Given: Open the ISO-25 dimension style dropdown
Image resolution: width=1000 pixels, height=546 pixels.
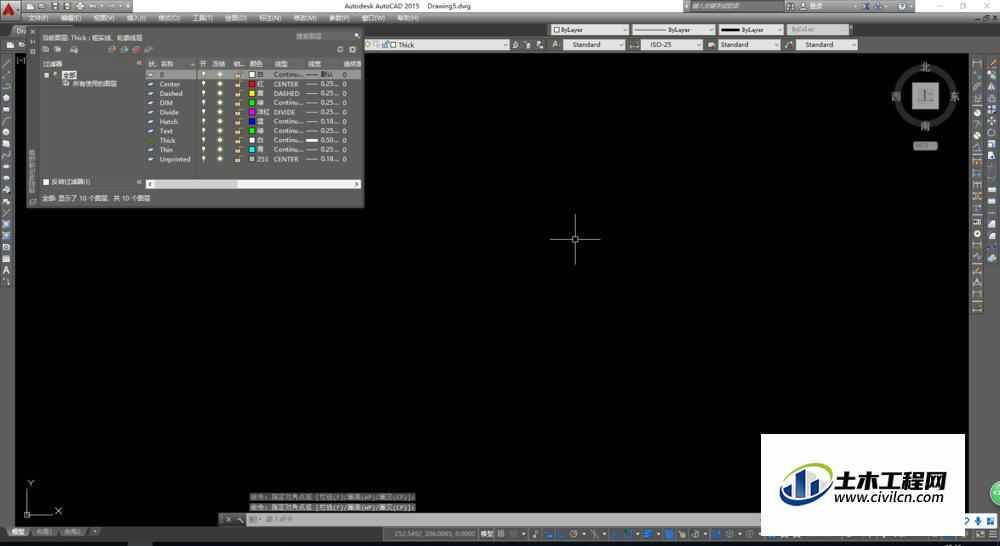Looking at the screenshot, I should 671,45.
